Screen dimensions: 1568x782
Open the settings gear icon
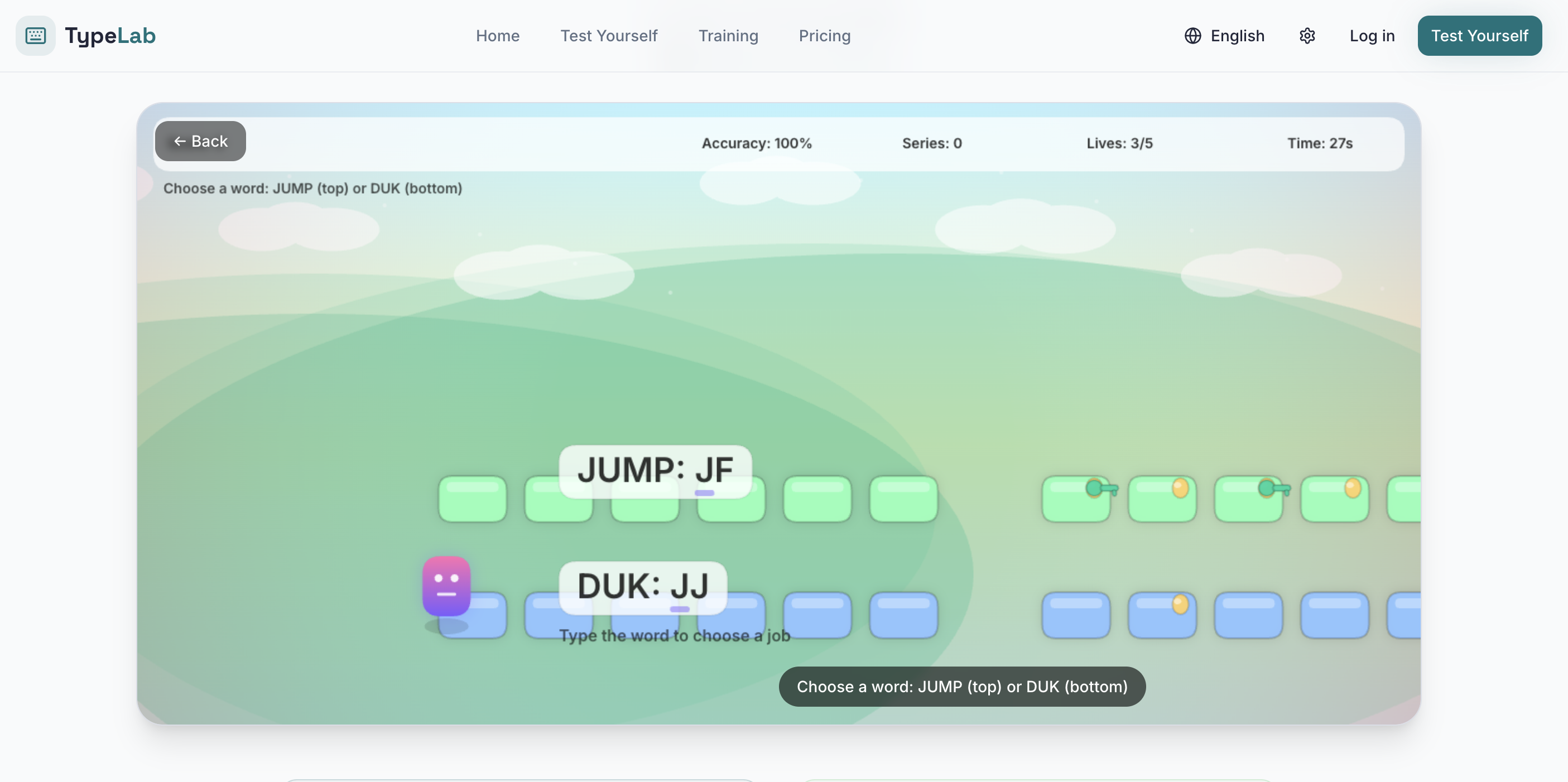1307,36
